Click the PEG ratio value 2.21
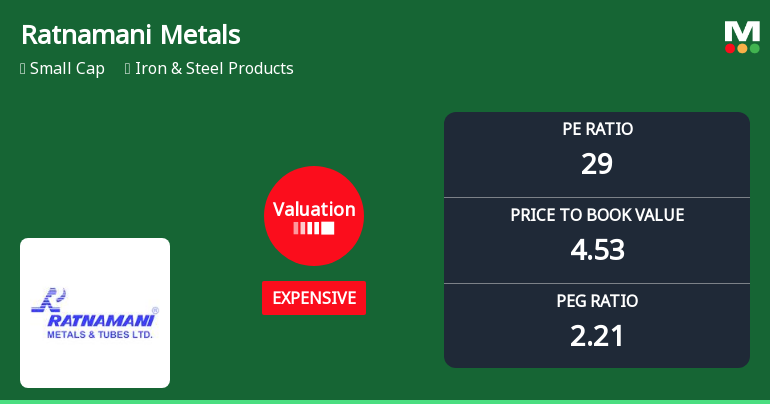Viewport: 770px width, 404px height. point(597,335)
